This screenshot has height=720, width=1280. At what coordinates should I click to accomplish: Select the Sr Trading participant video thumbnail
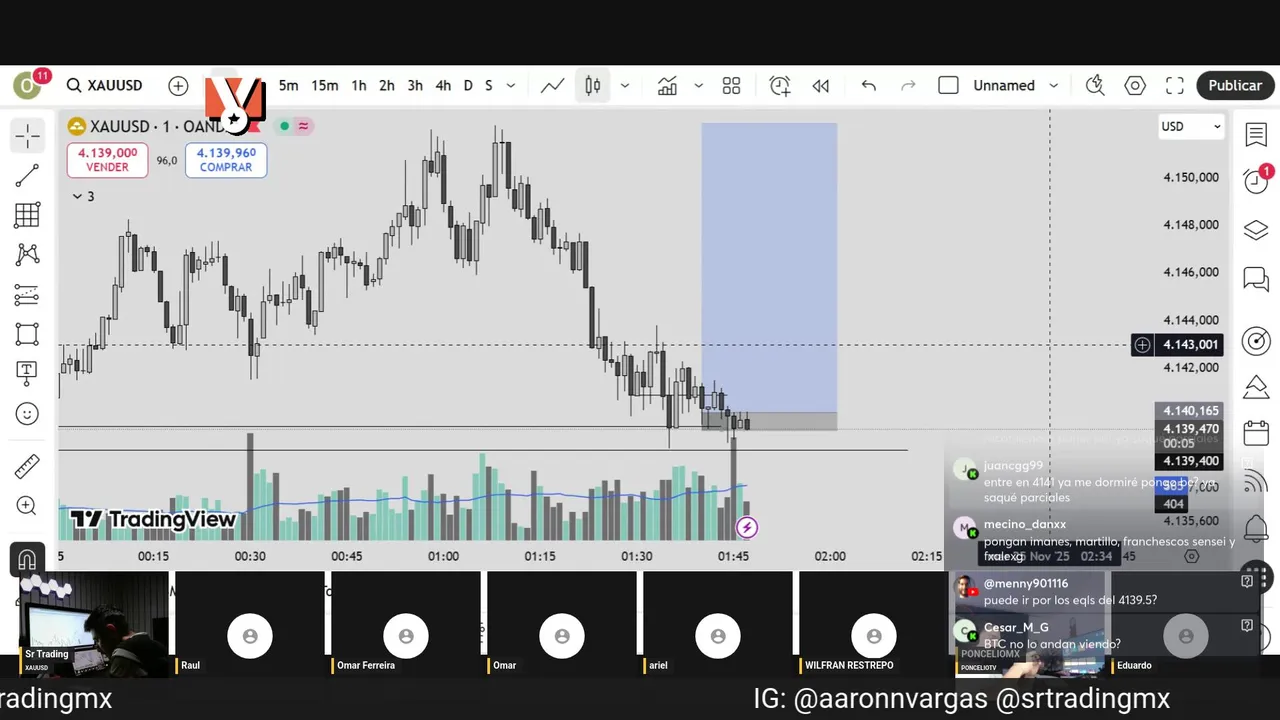pos(95,624)
